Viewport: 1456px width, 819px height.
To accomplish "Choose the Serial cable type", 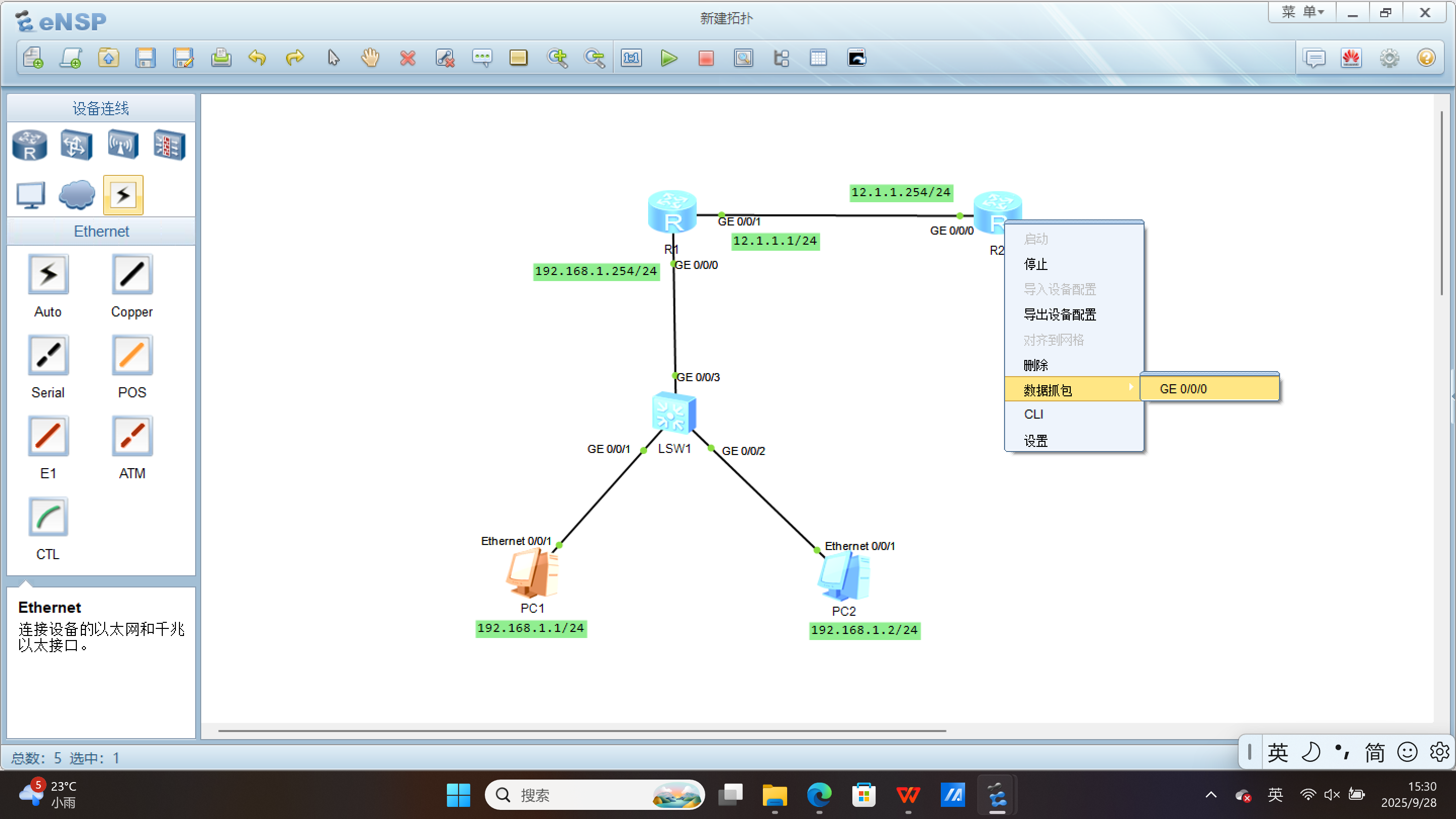I will click(x=48, y=355).
